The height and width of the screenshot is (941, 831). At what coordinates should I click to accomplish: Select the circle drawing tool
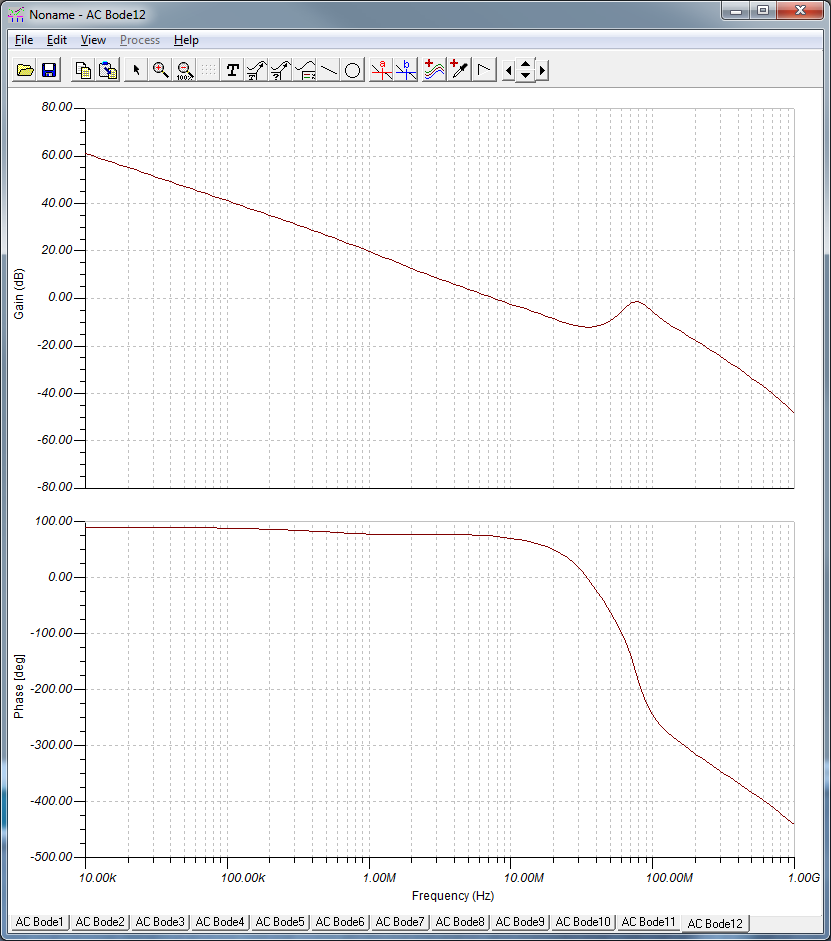(353, 70)
